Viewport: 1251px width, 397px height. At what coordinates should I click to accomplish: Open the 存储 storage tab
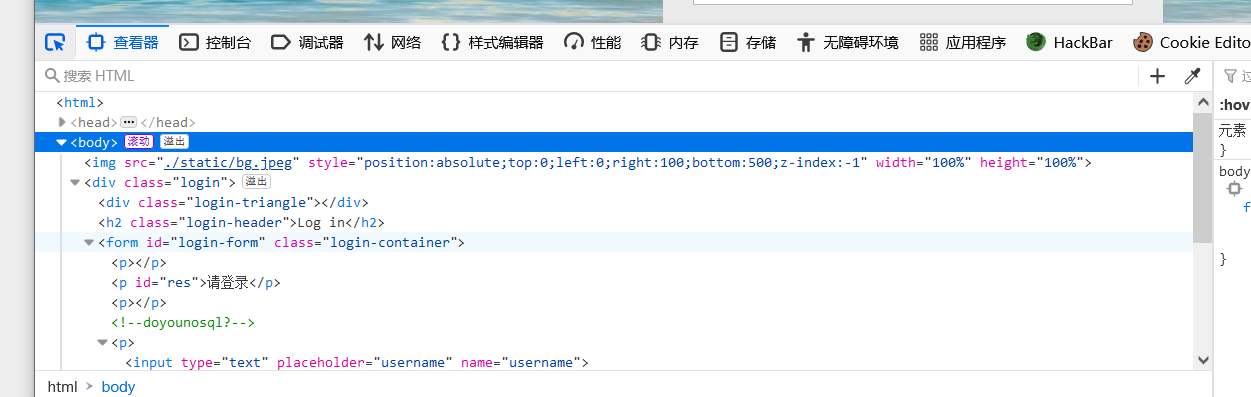(748, 42)
